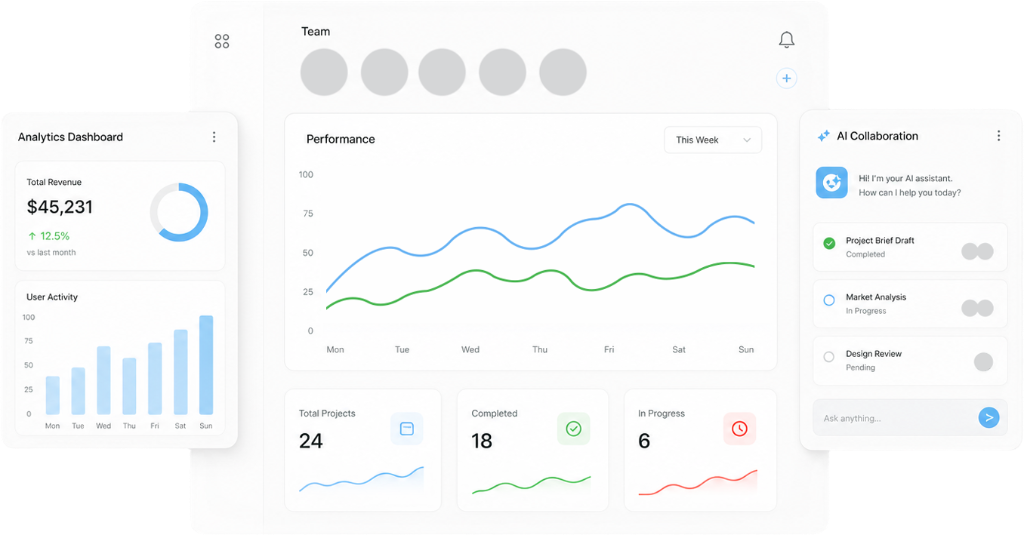Click the Wed bar in User Activity
The image size is (1024, 535).
click(103, 380)
